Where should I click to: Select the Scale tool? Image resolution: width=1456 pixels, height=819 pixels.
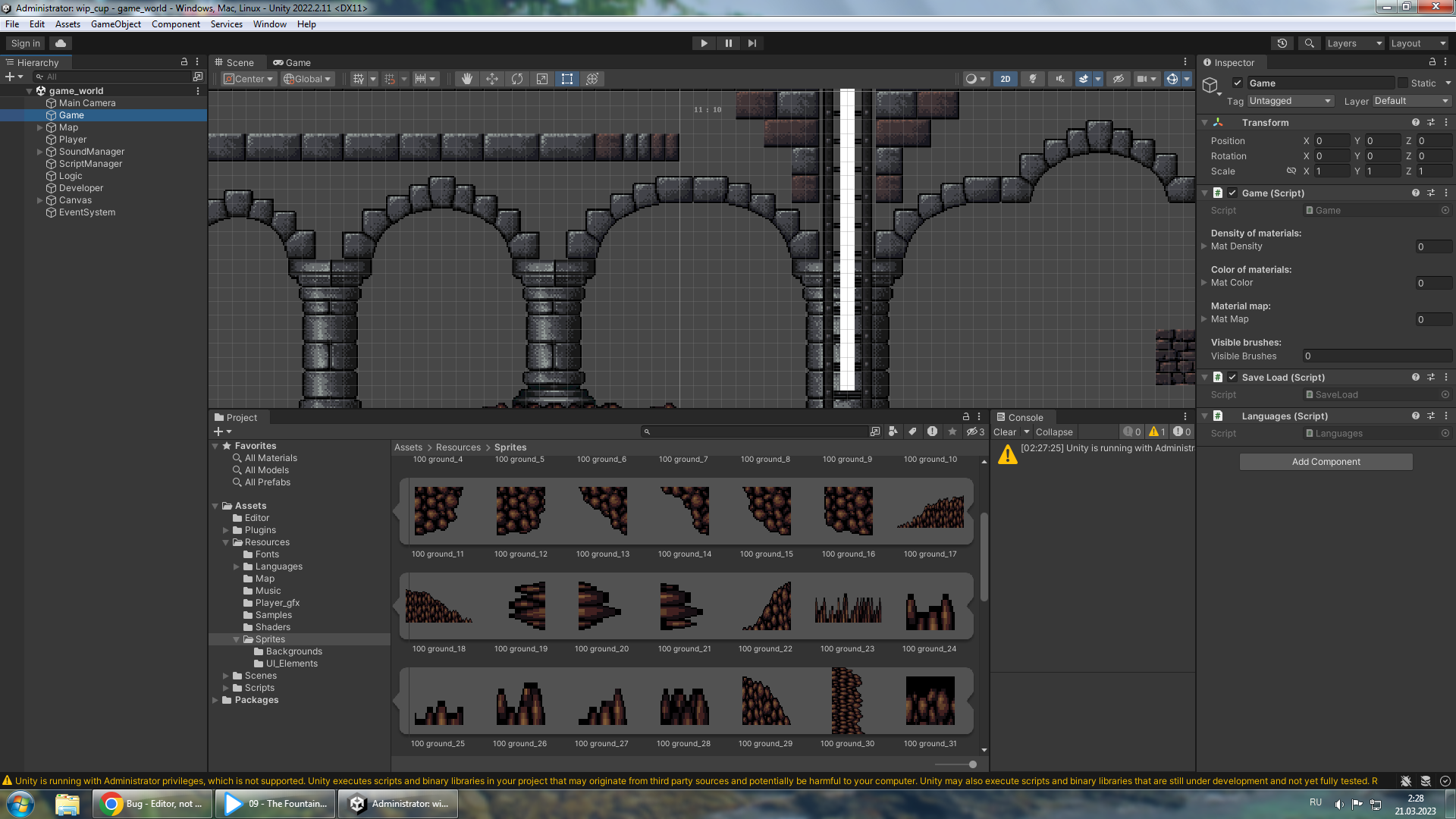(542, 79)
